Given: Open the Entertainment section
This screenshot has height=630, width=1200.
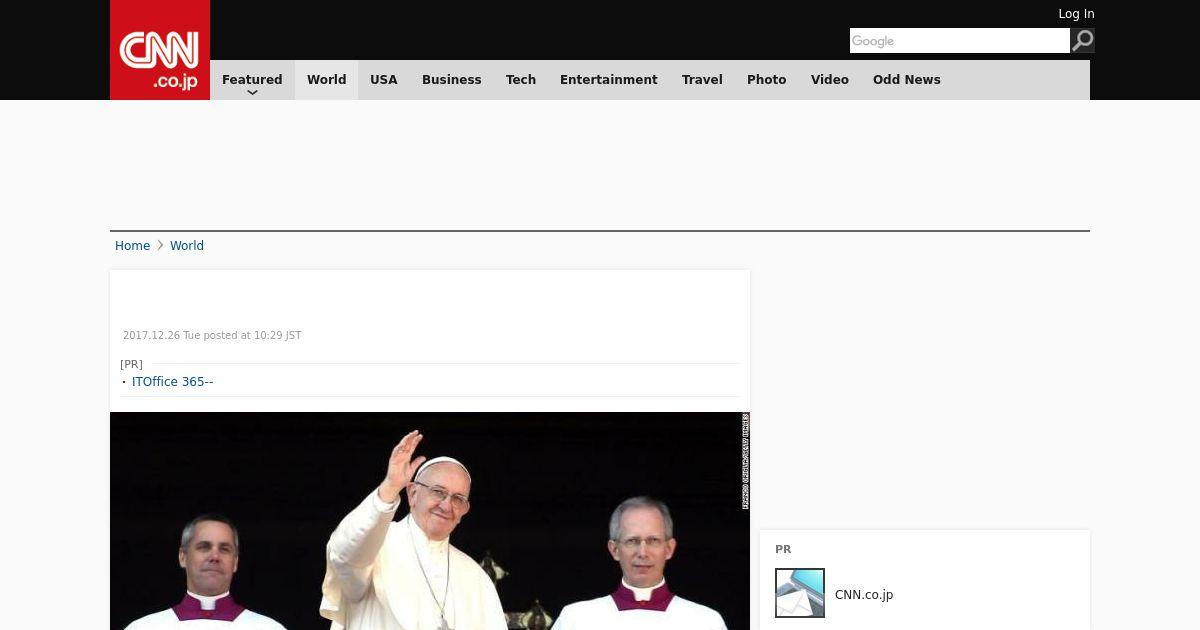Looking at the screenshot, I should (609, 80).
